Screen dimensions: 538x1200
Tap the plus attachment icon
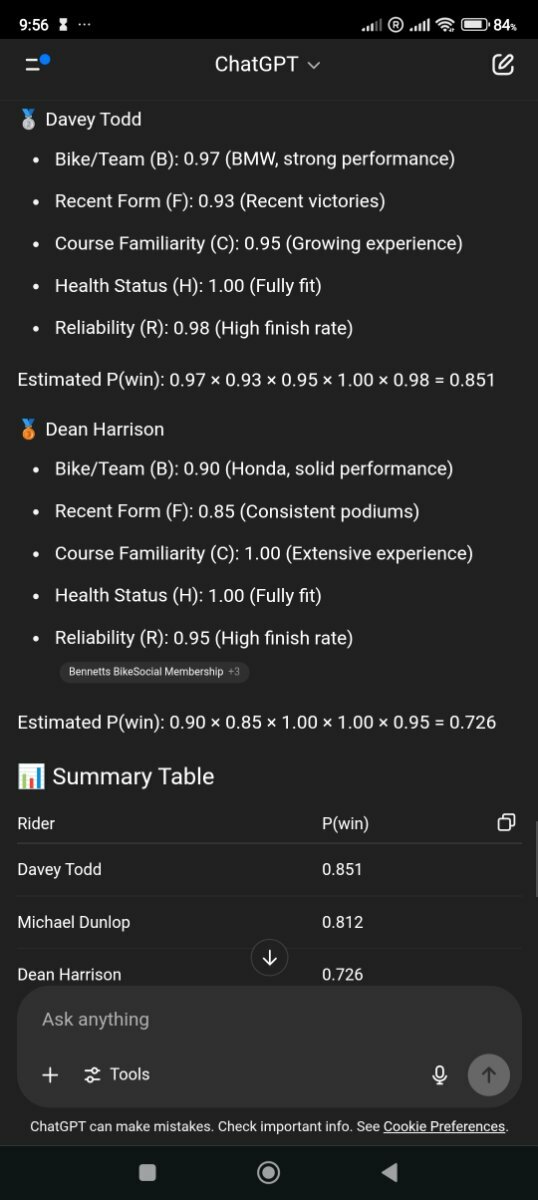[50, 1075]
